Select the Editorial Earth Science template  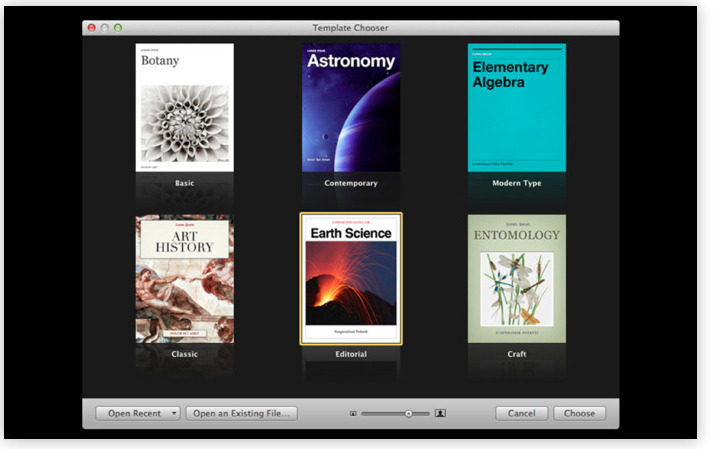tap(351, 279)
